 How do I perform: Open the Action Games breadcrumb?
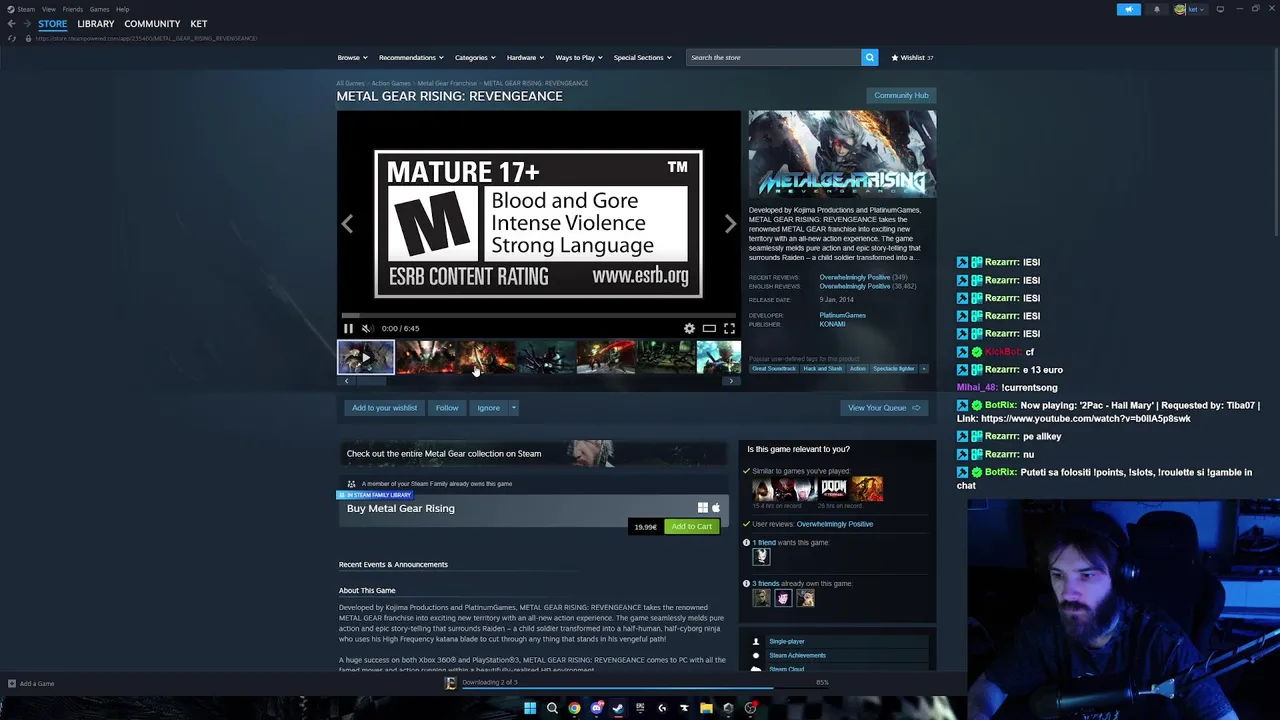(391, 83)
